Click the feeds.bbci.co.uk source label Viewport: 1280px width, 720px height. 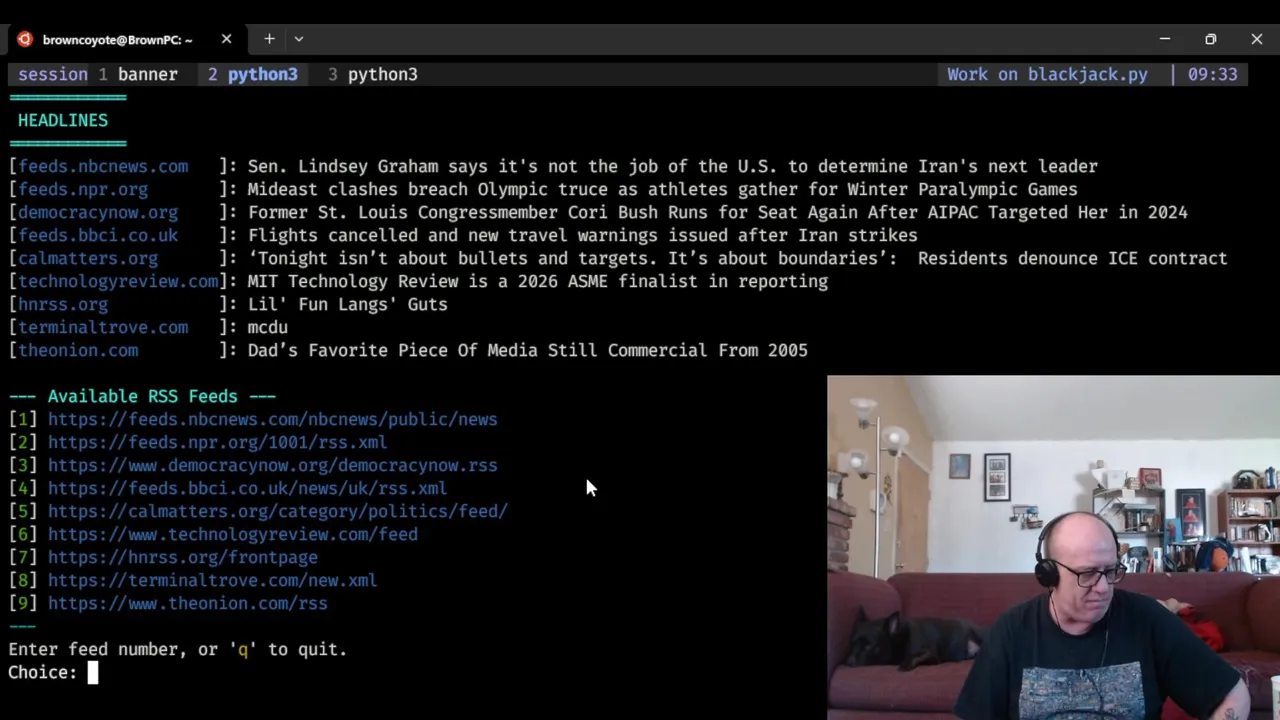pyautogui.click(x=97, y=235)
